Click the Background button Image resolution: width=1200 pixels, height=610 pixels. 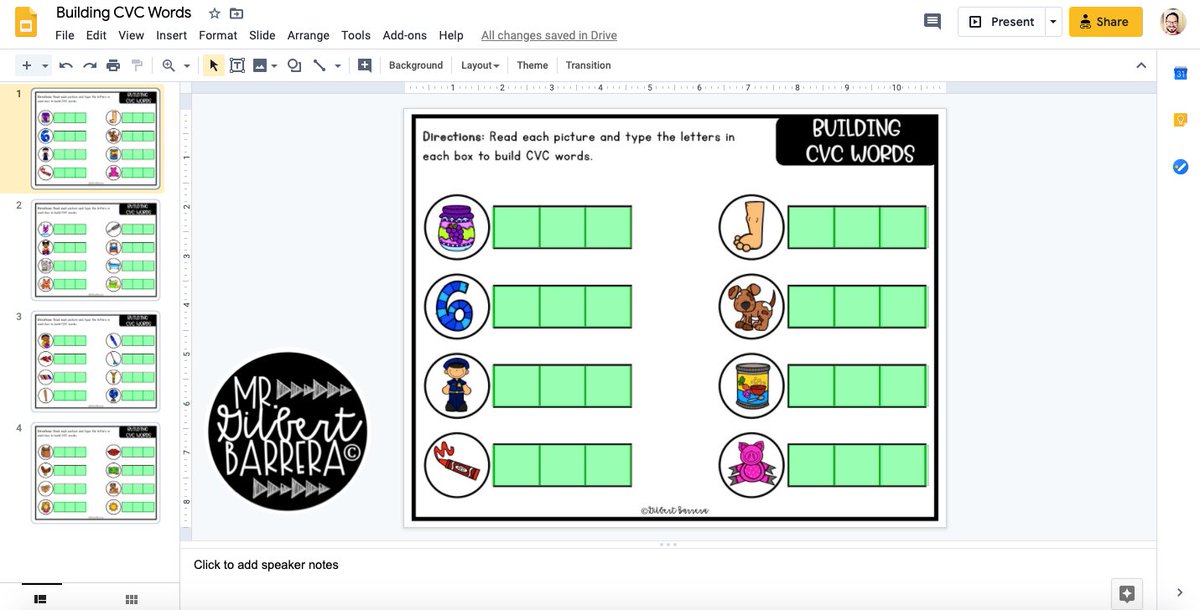point(416,65)
